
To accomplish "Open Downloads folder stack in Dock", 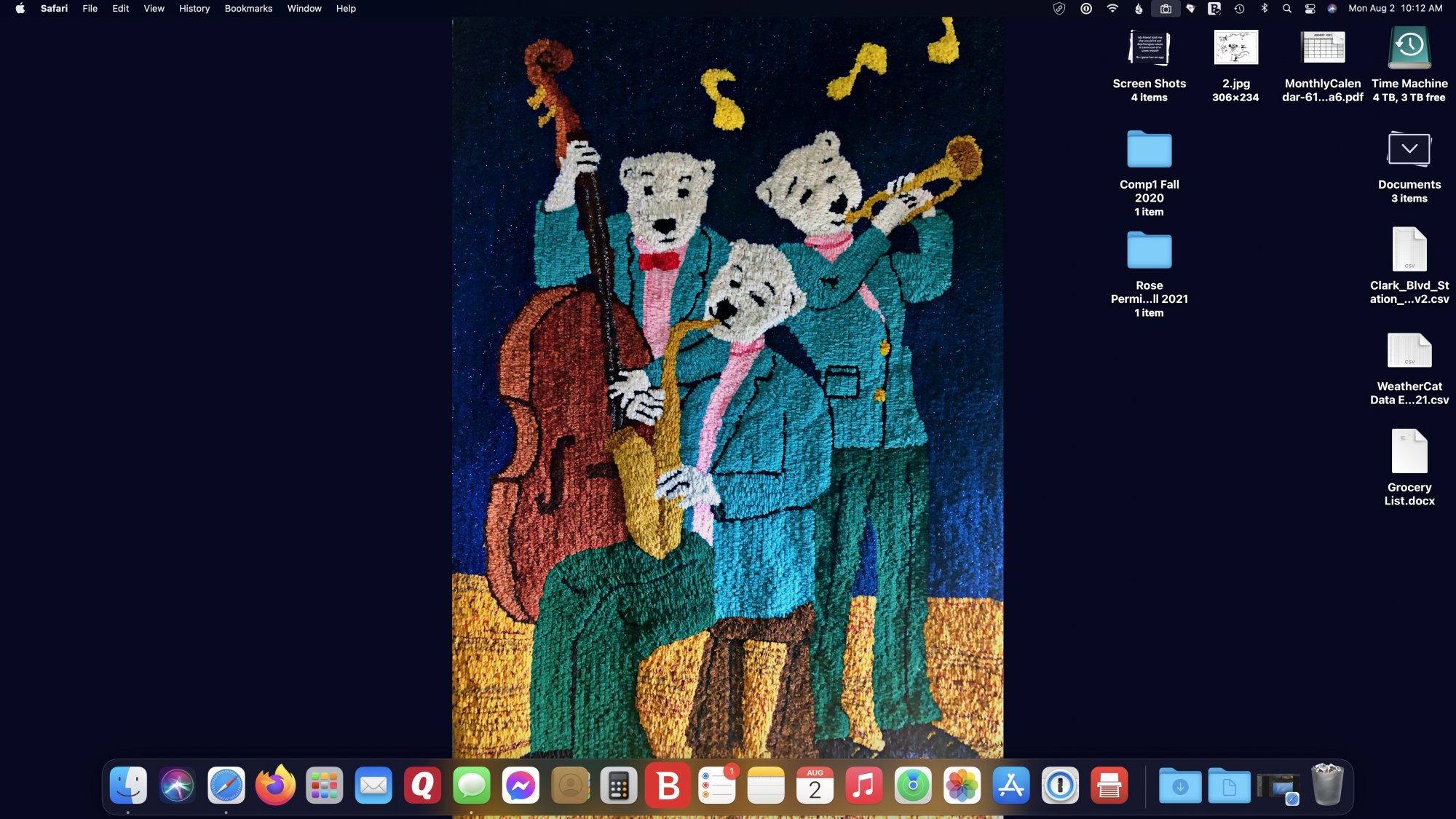I will (x=1180, y=786).
